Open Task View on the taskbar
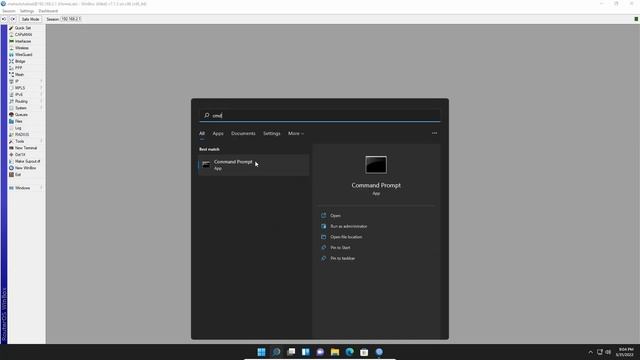Image resolution: width=640 pixels, height=360 pixels. pos(291,352)
